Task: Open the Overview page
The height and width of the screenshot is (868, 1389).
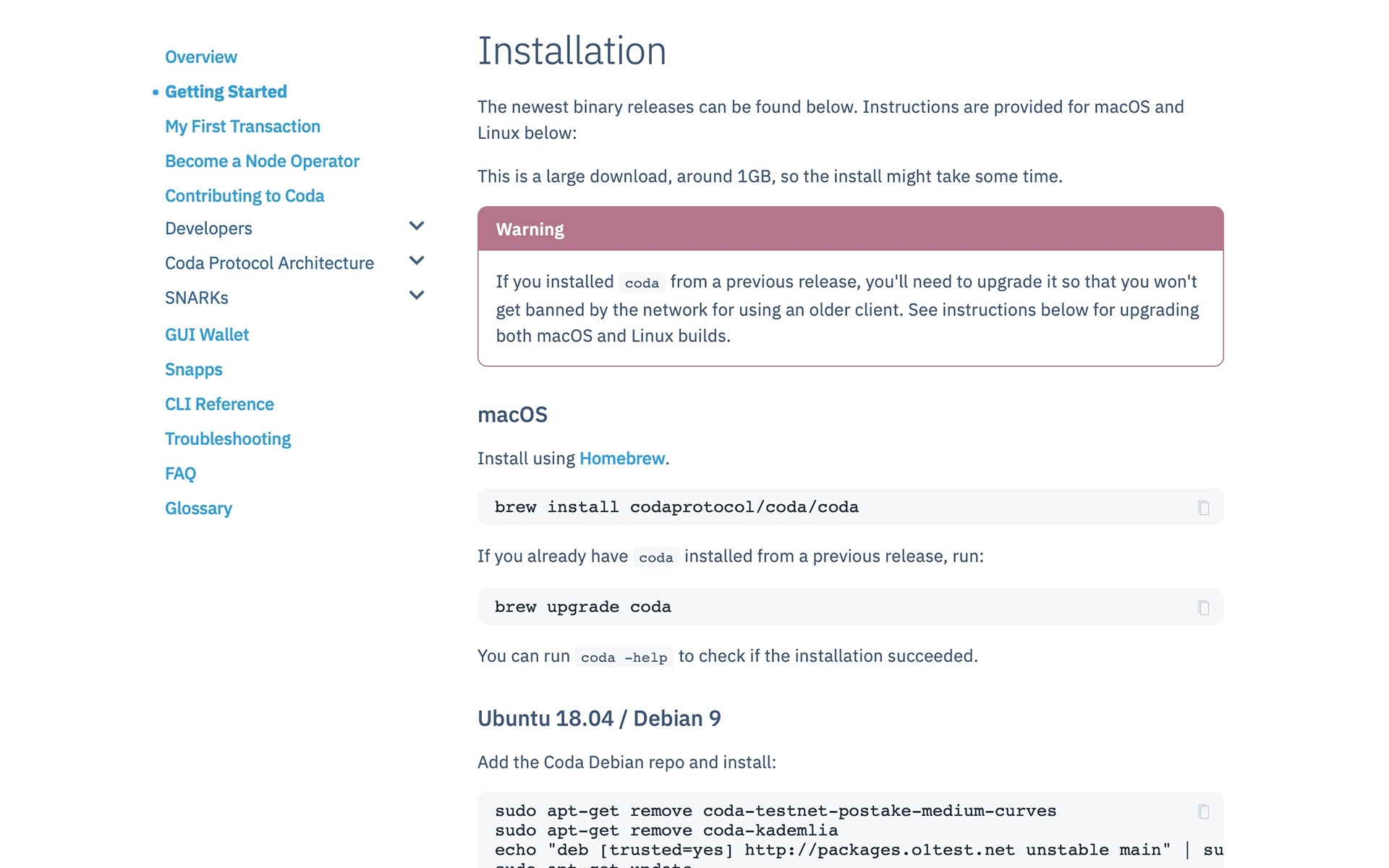Action: point(200,57)
